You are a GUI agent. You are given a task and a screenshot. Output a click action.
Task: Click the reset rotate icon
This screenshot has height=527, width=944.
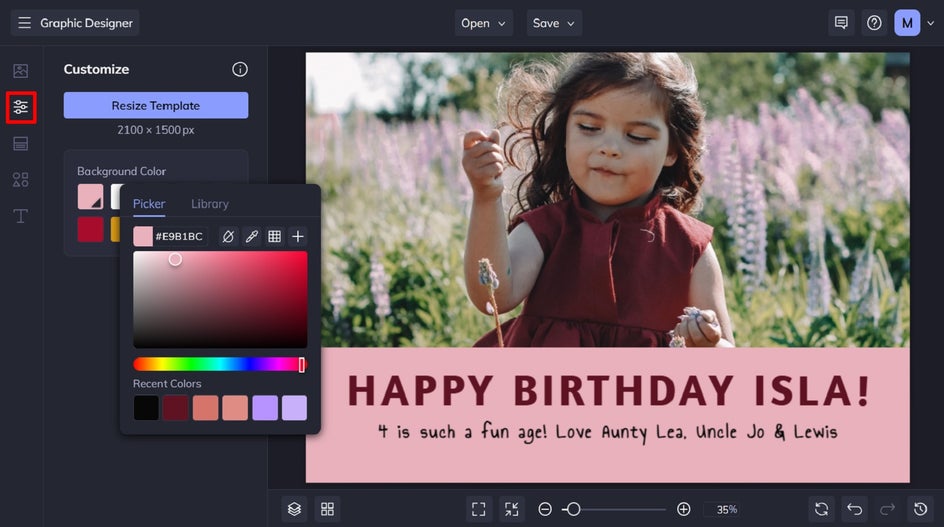(821, 509)
